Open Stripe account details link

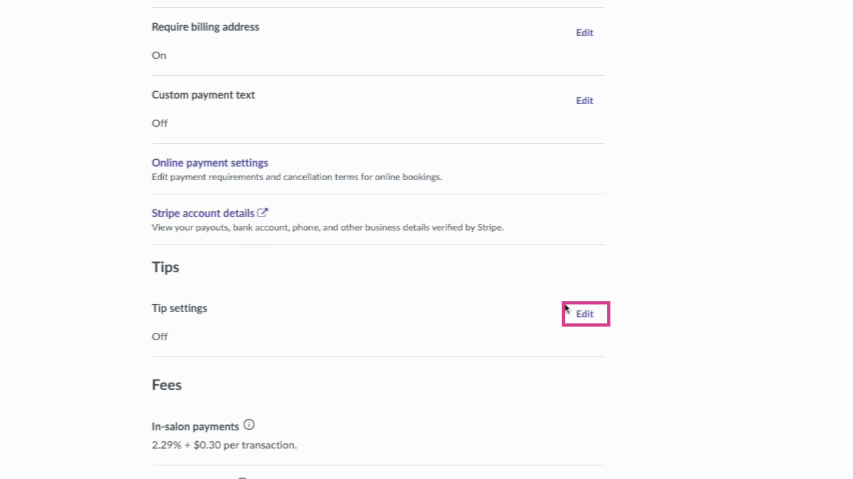[x=203, y=213]
